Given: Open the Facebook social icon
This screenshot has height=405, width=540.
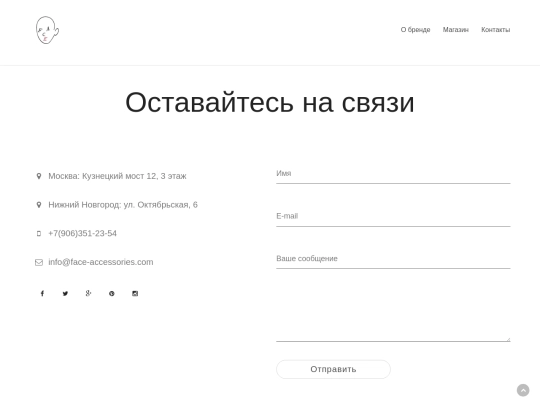Looking at the screenshot, I should tap(42, 293).
